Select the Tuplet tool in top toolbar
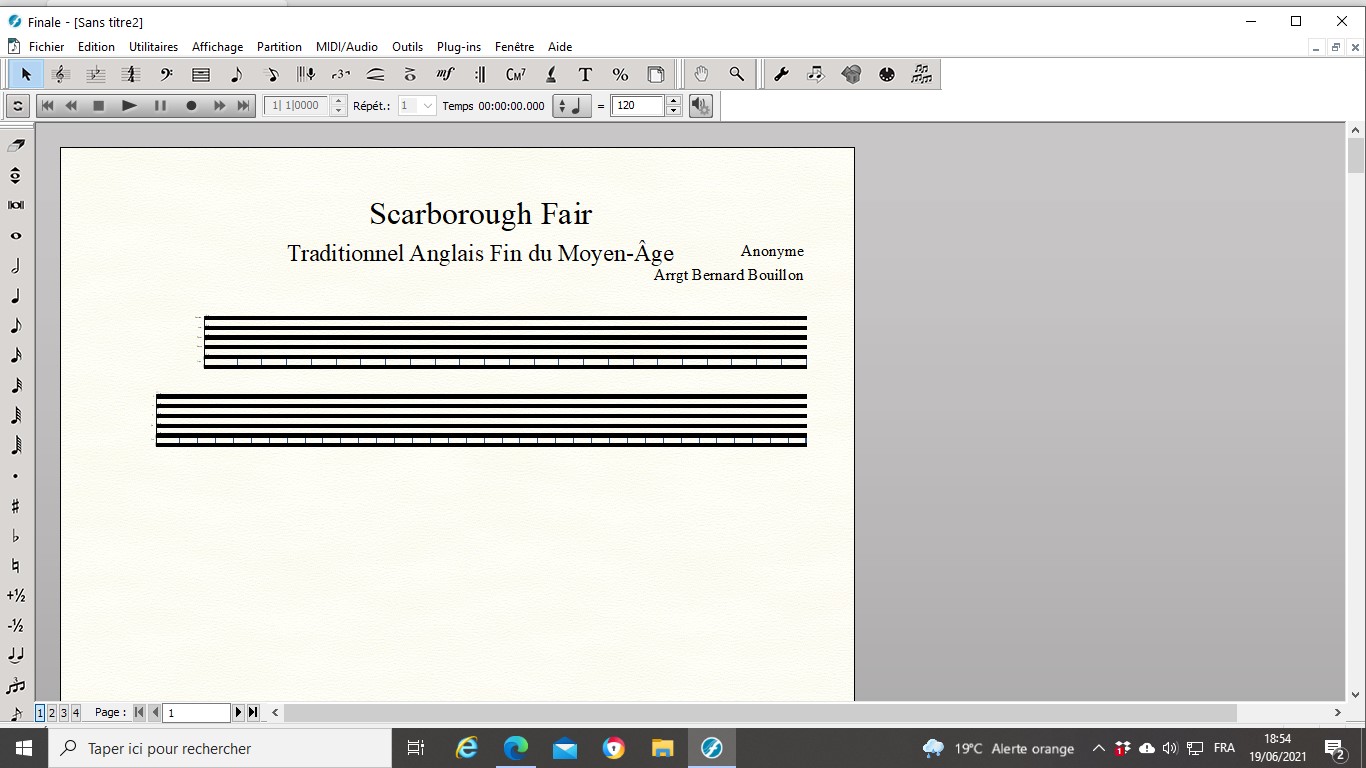Screen dimensions: 1366x768 tap(341, 74)
